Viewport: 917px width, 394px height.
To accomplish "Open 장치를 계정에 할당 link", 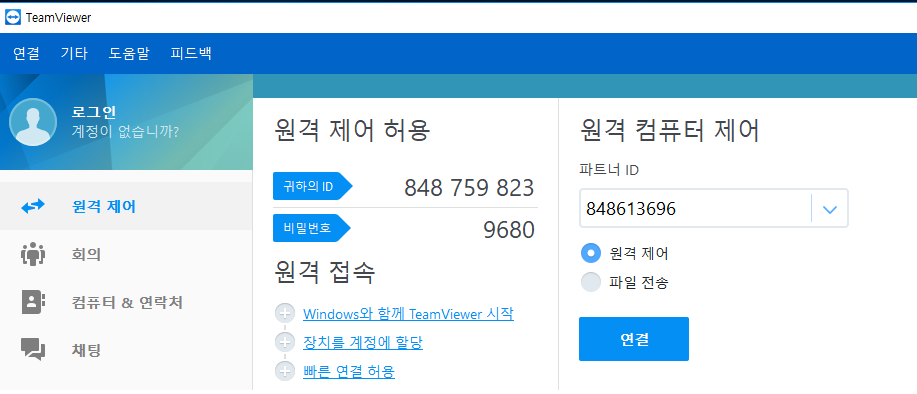I will click(363, 343).
